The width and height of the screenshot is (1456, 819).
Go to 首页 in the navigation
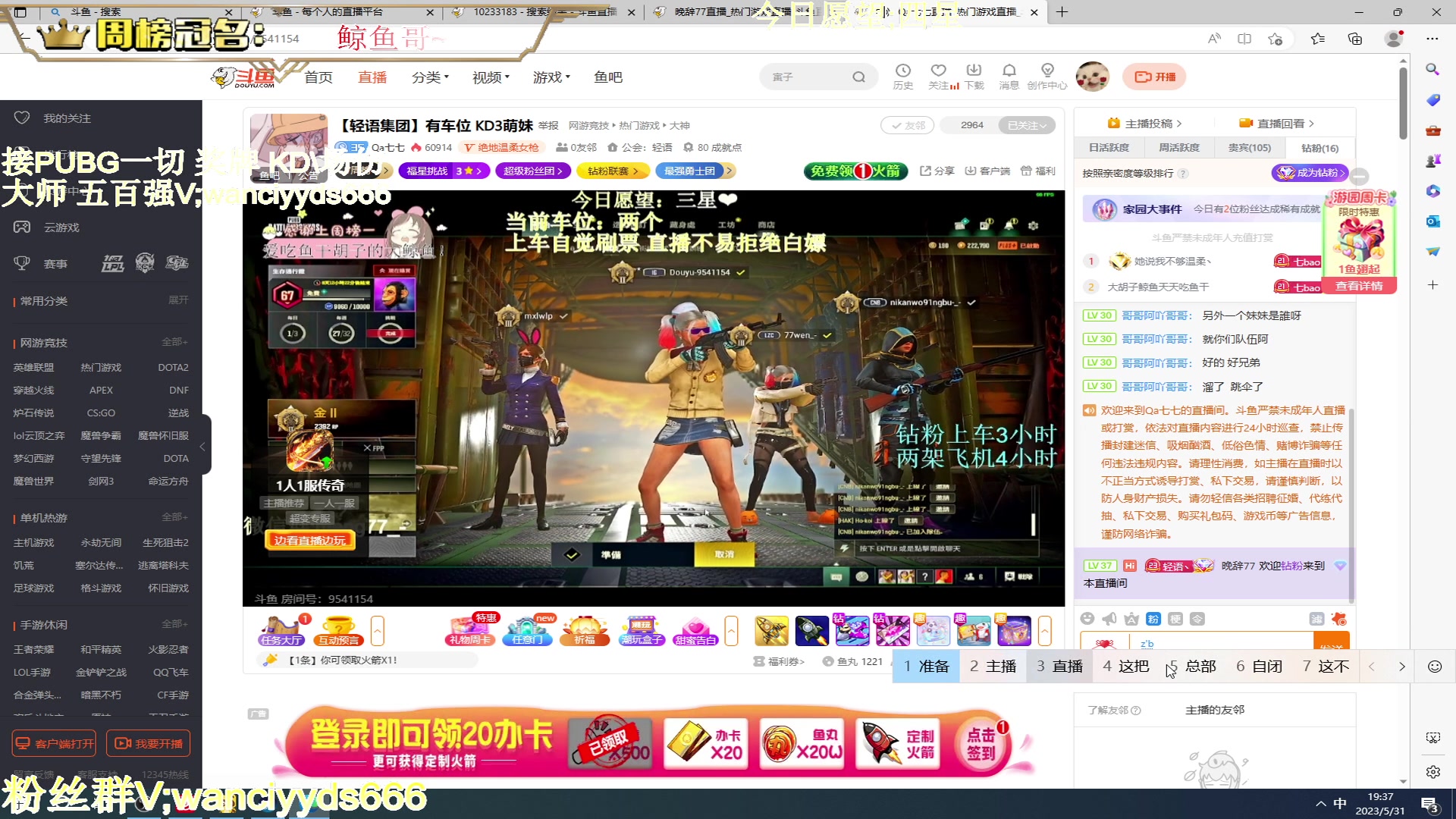(318, 77)
